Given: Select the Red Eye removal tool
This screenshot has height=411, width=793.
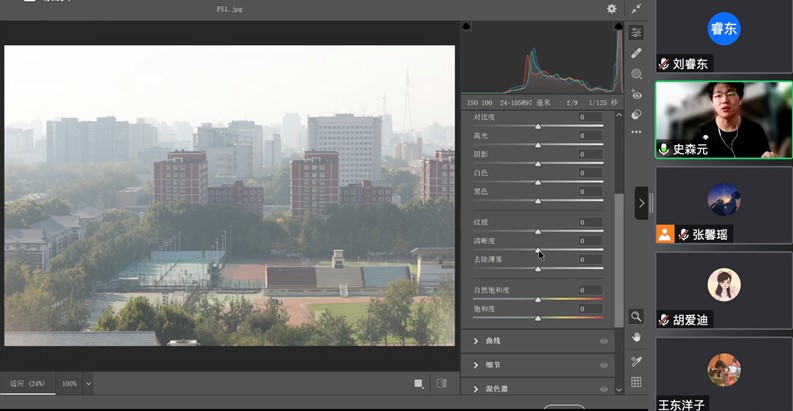Looking at the screenshot, I should [x=636, y=95].
